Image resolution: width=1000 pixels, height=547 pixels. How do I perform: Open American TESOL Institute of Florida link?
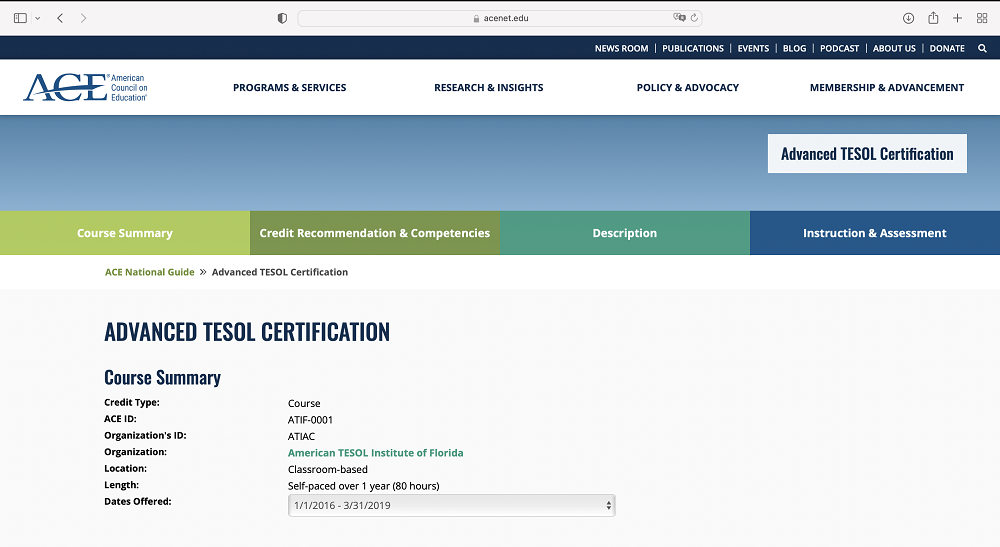(x=375, y=453)
